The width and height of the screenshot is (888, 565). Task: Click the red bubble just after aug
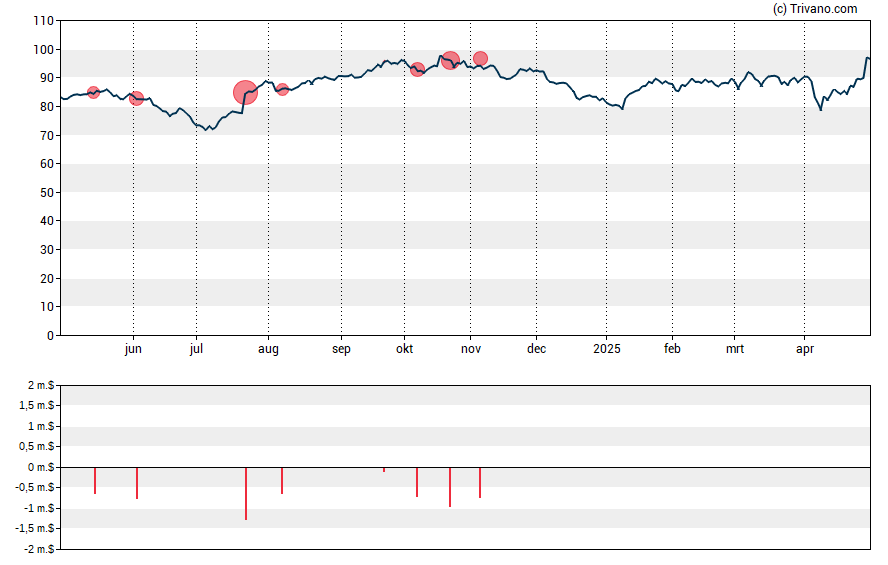(282, 89)
